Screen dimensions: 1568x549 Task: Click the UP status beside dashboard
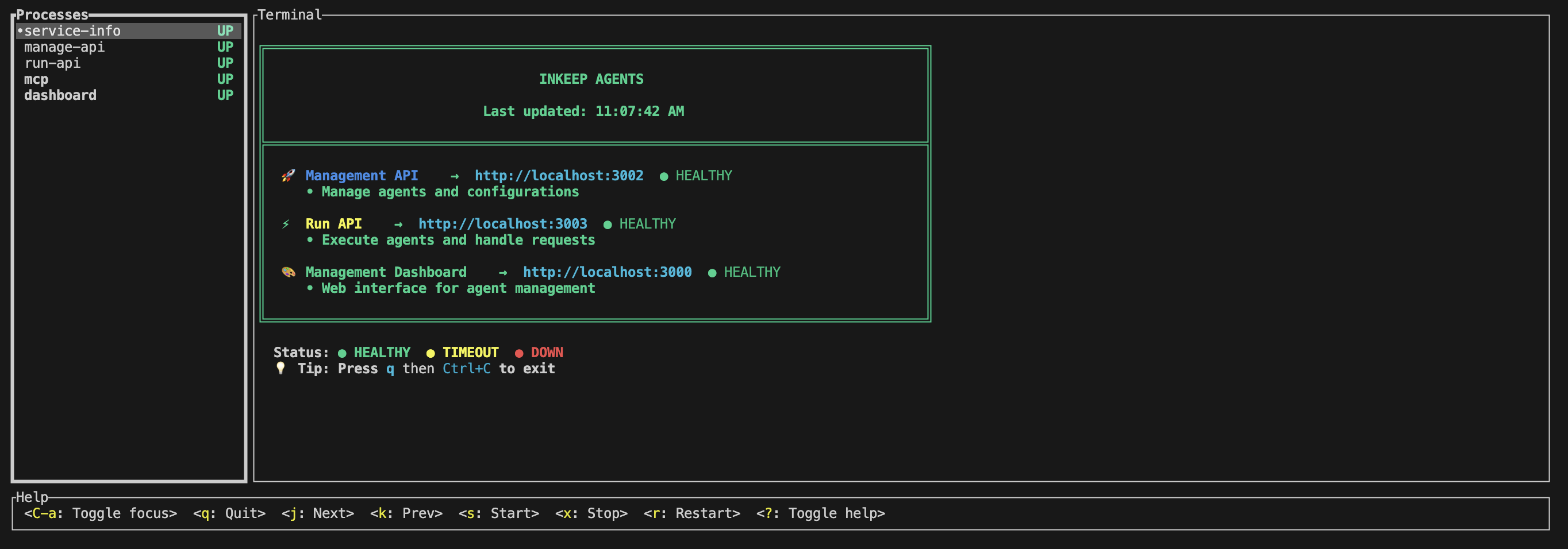[225, 95]
